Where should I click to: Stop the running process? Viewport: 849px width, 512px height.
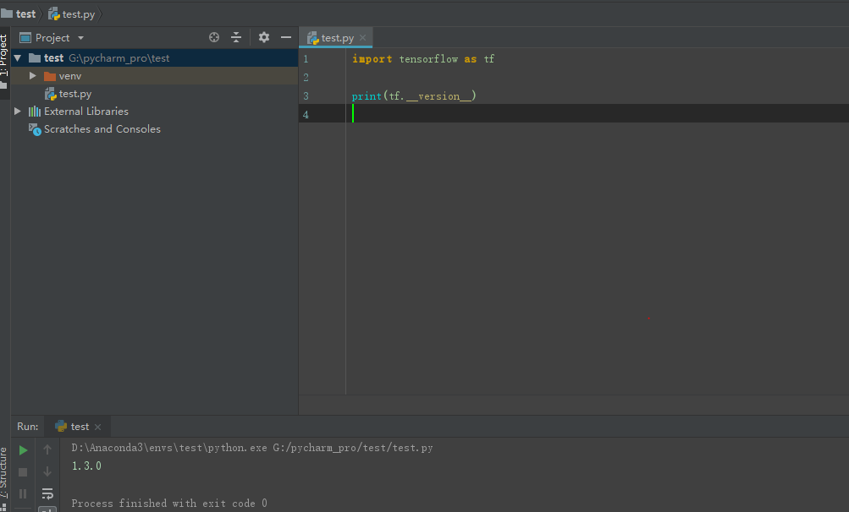[23, 472]
